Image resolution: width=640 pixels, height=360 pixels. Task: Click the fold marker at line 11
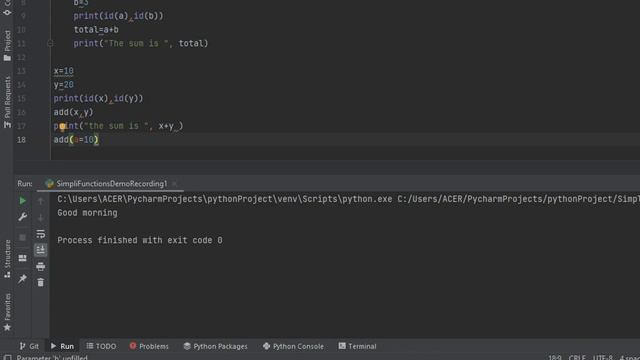(x=50, y=43)
